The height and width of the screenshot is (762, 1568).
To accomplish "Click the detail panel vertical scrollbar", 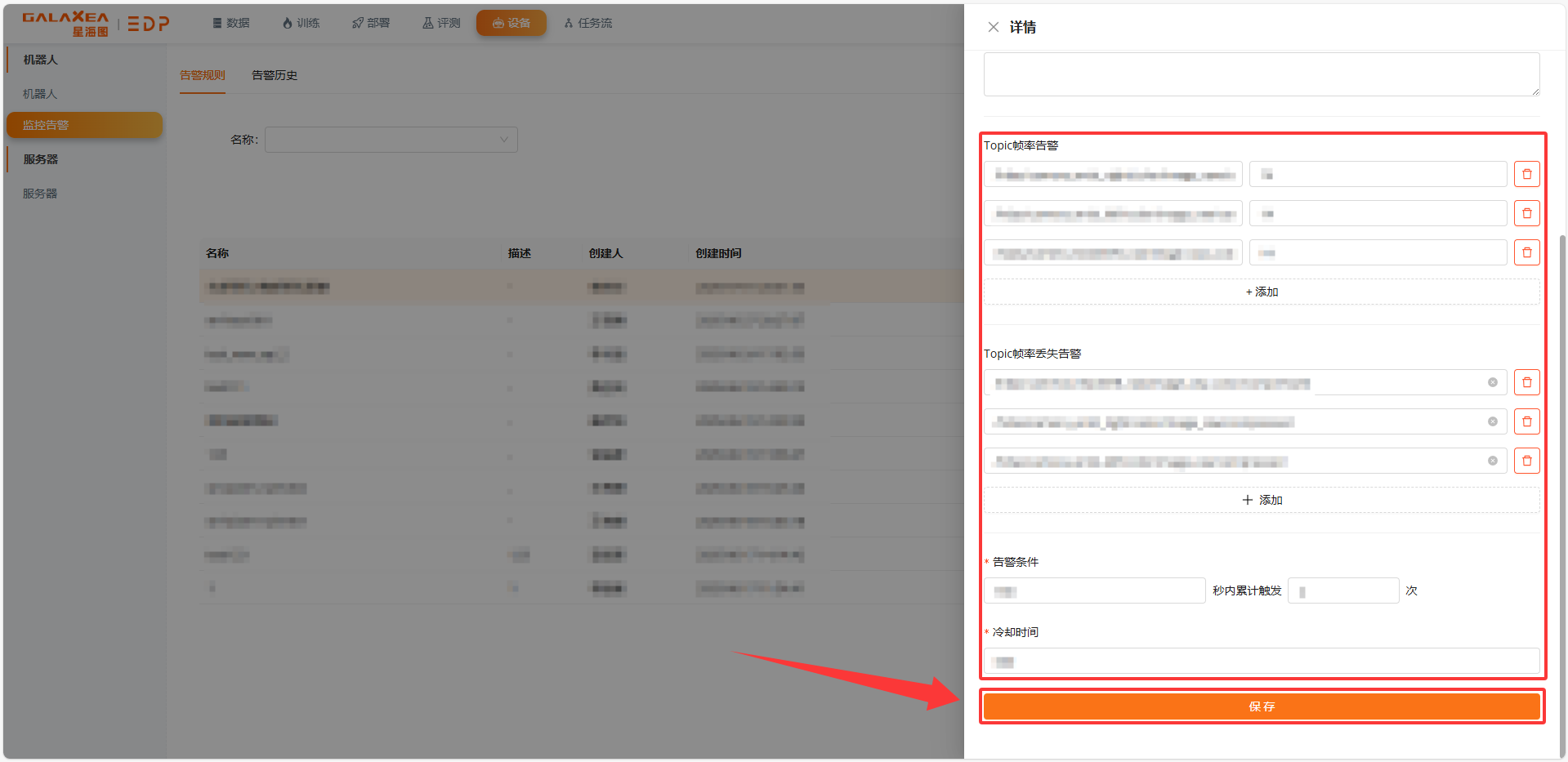I will [x=1562, y=490].
